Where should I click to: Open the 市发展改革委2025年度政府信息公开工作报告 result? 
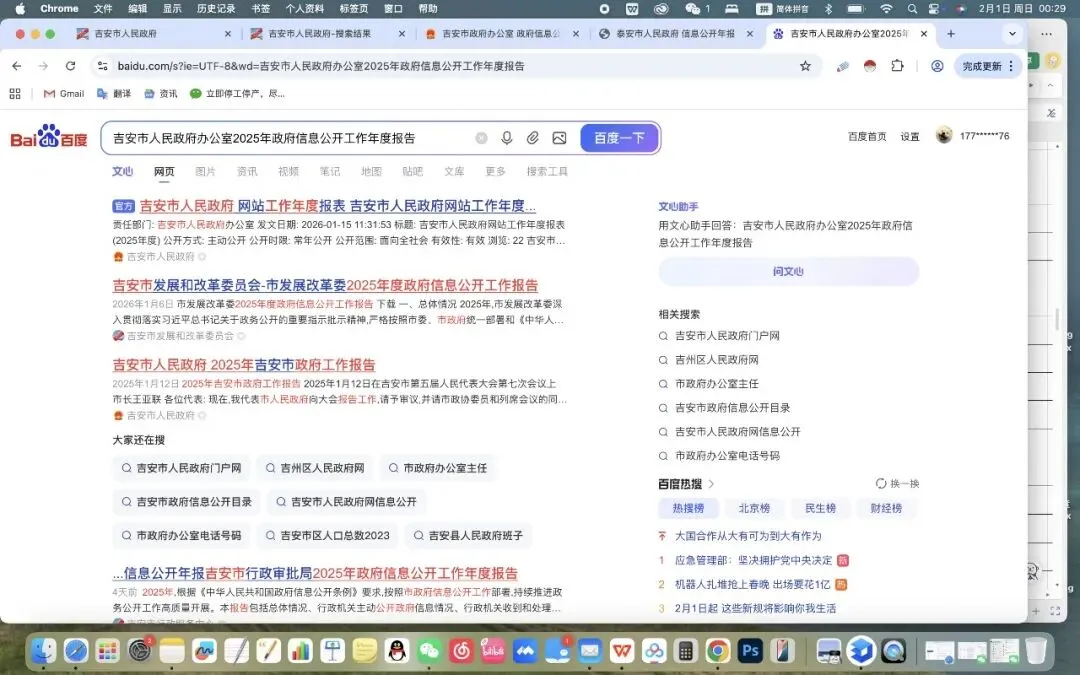click(x=325, y=285)
